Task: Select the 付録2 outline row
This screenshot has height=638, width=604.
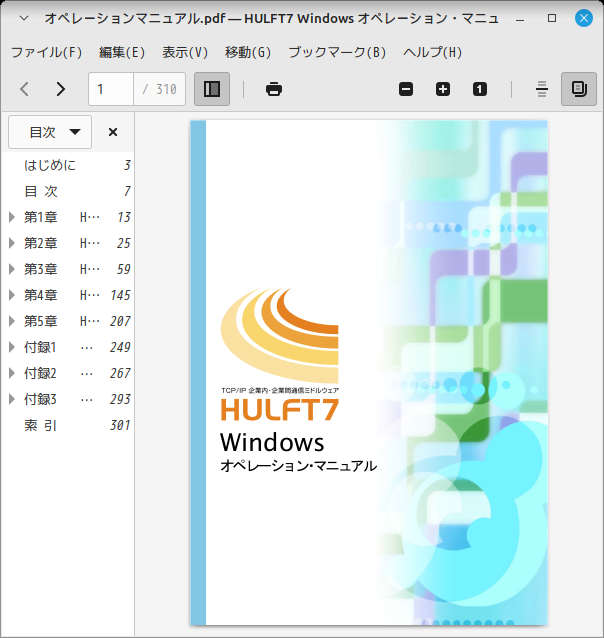Action: (68, 374)
